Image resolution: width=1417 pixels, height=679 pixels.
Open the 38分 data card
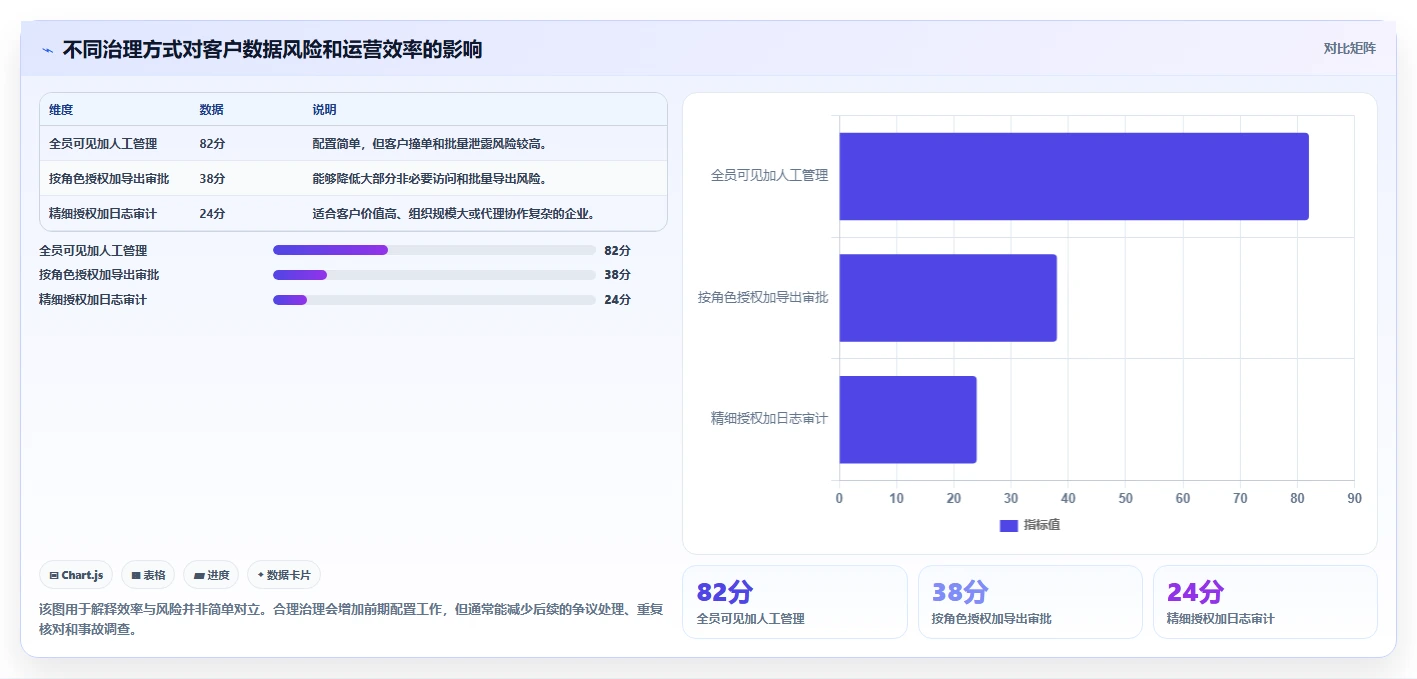(1030, 601)
